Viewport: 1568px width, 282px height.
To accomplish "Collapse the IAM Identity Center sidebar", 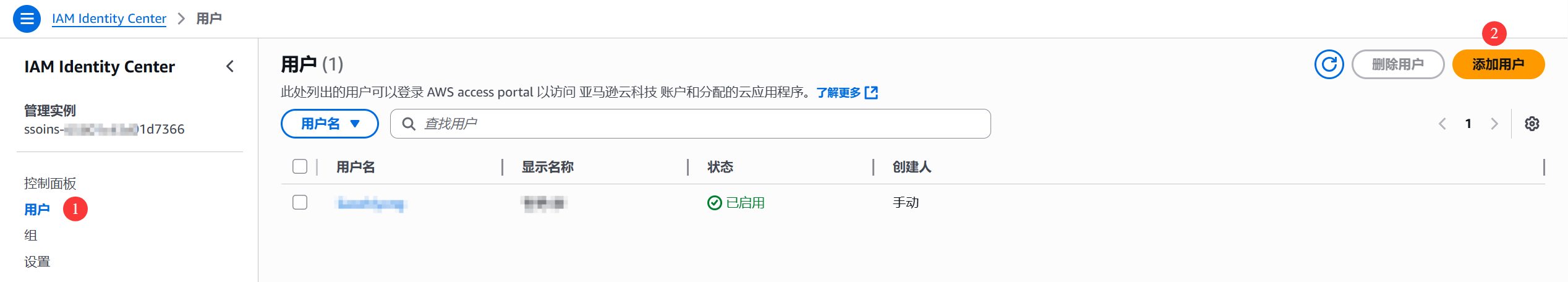I will coord(230,66).
